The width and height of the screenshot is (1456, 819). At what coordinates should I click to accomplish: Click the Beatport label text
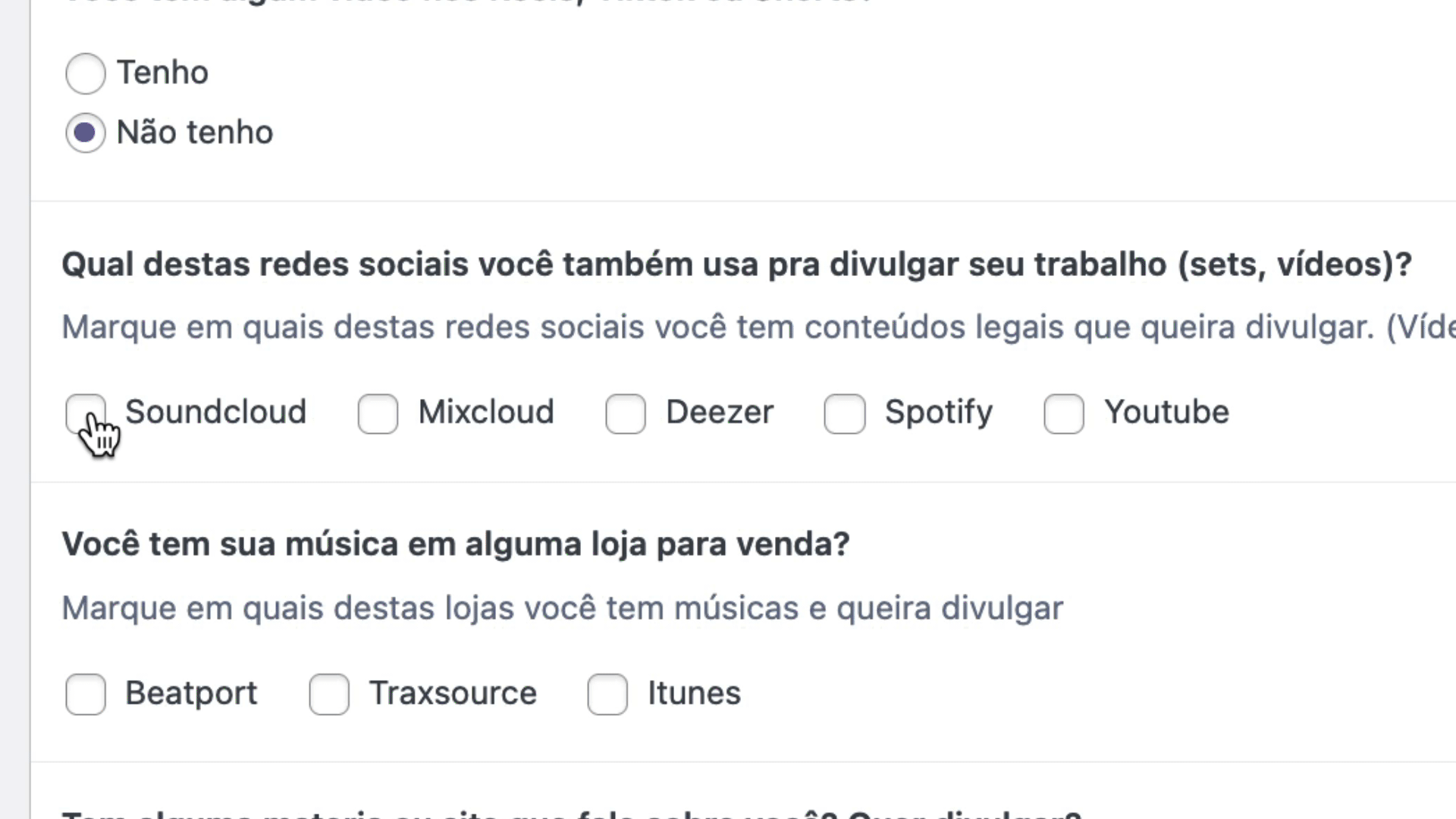tap(191, 693)
